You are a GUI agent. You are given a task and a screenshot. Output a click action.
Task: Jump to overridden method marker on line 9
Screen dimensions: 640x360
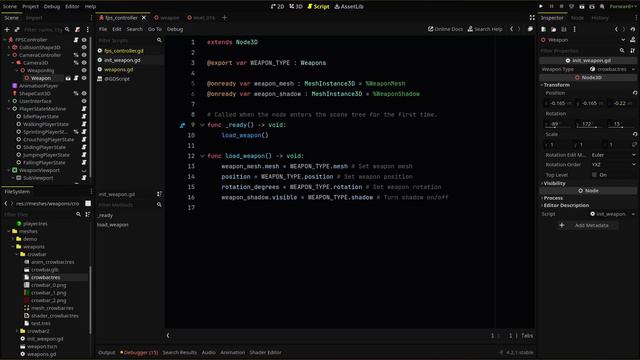click(182, 125)
